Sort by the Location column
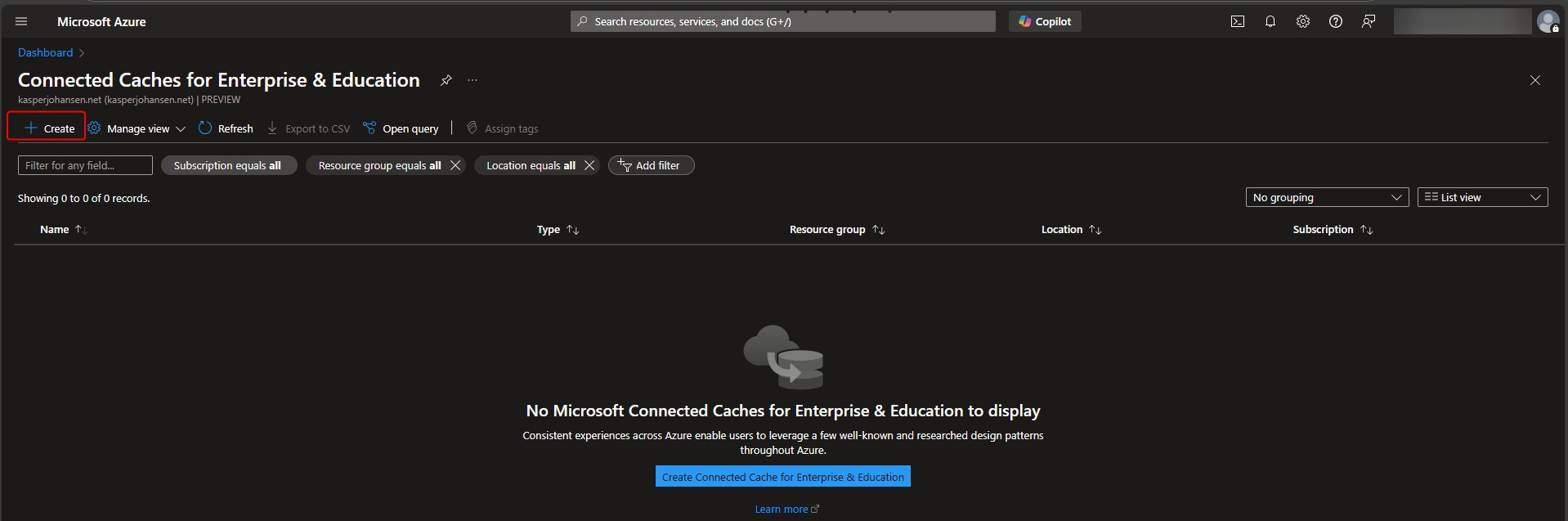1568x521 pixels. (x=1071, y=230)
